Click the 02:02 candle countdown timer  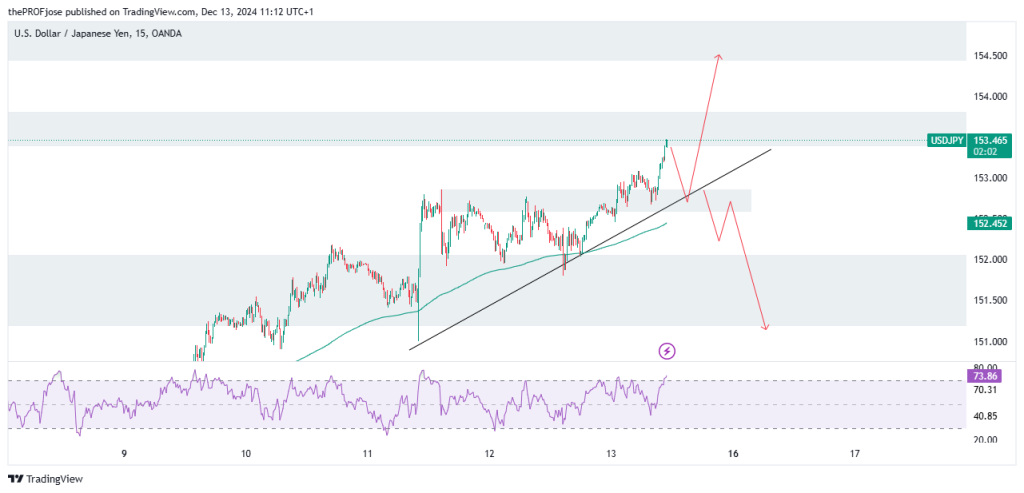tap(984, 151)
